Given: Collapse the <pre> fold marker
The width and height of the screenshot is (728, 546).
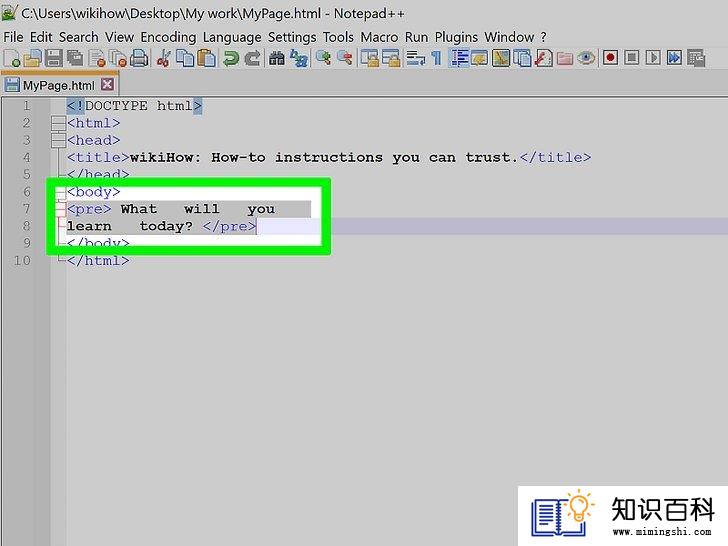Looking at the screenshot, I should 60,209.
